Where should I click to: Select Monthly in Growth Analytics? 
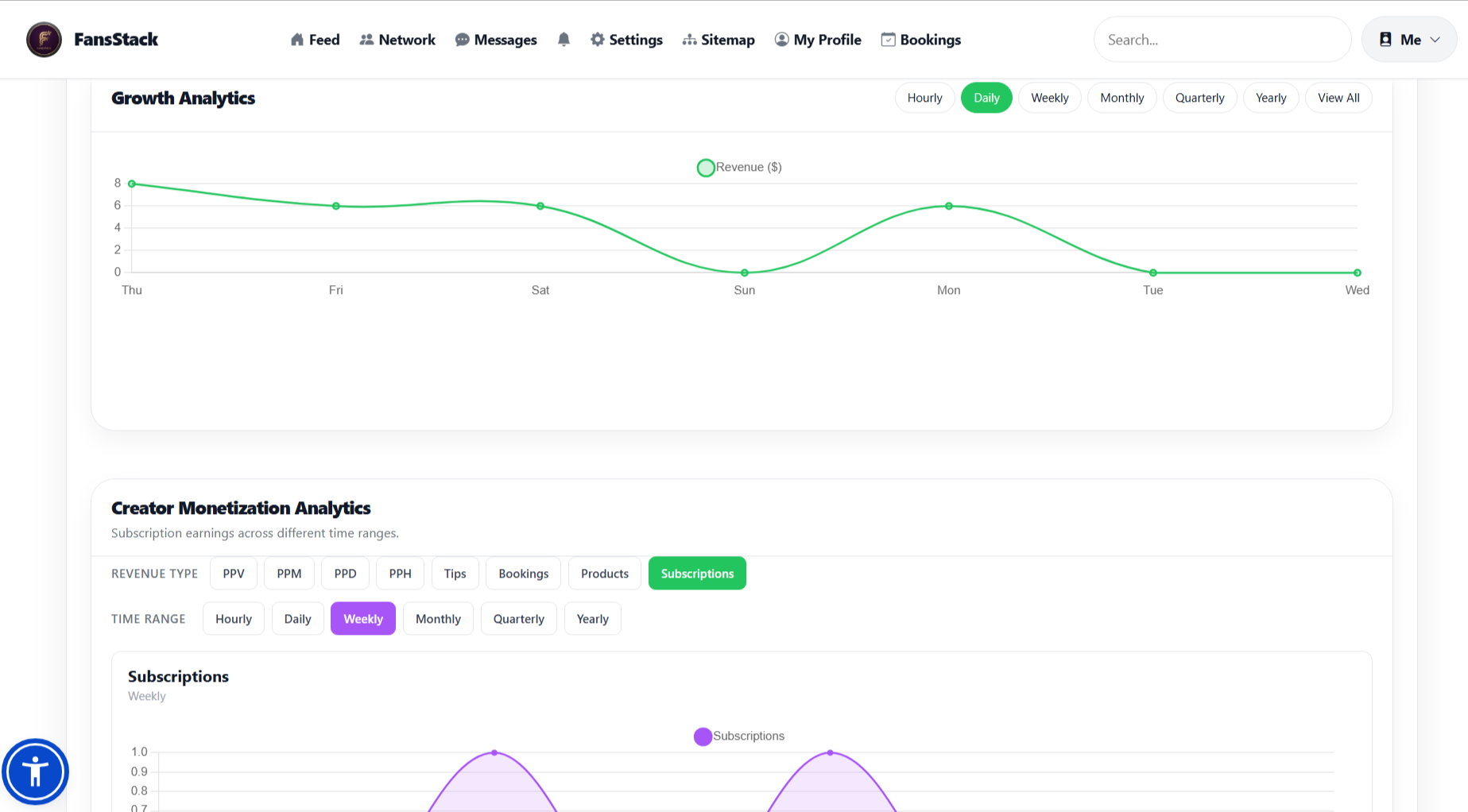(x=1122, y=98)
